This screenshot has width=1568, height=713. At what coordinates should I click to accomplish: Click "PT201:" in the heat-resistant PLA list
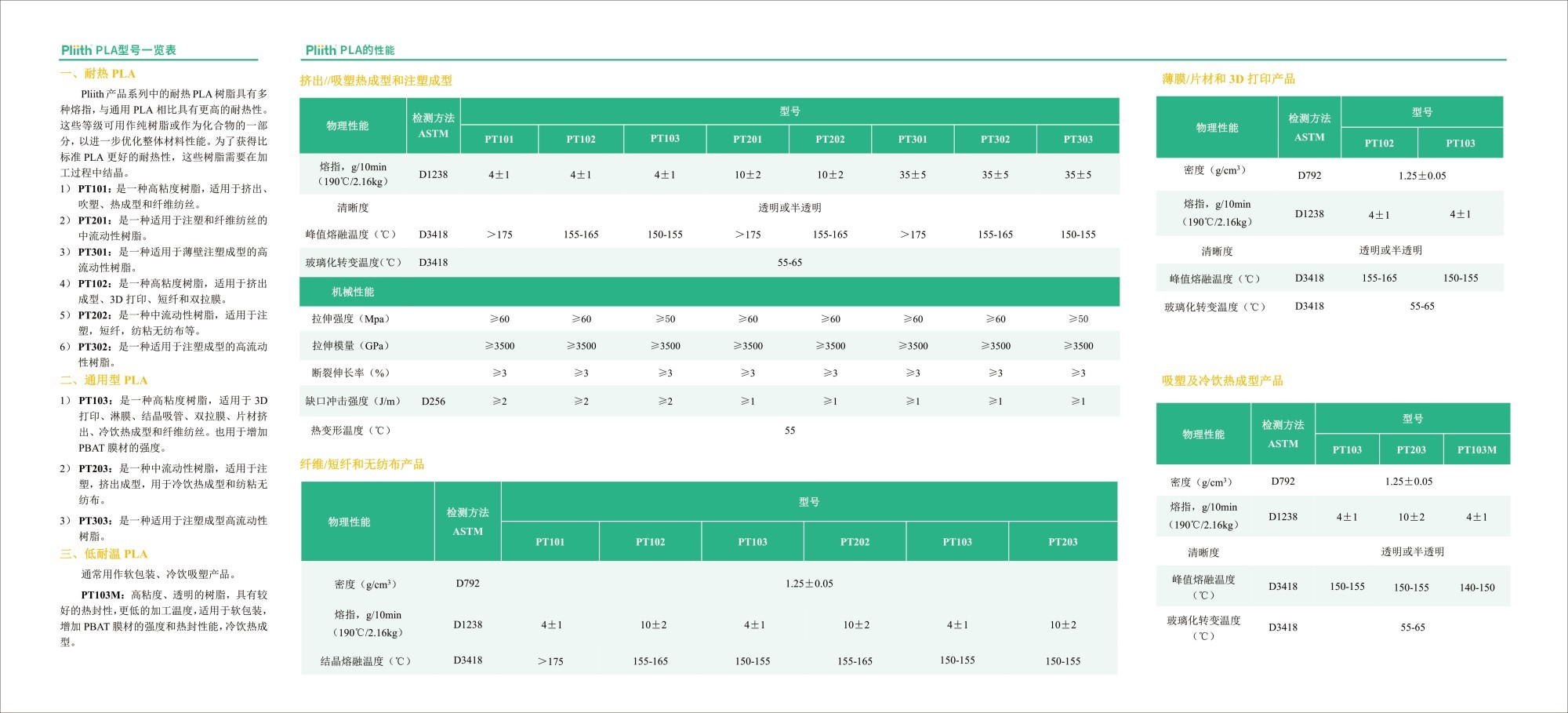coord(95,220)
